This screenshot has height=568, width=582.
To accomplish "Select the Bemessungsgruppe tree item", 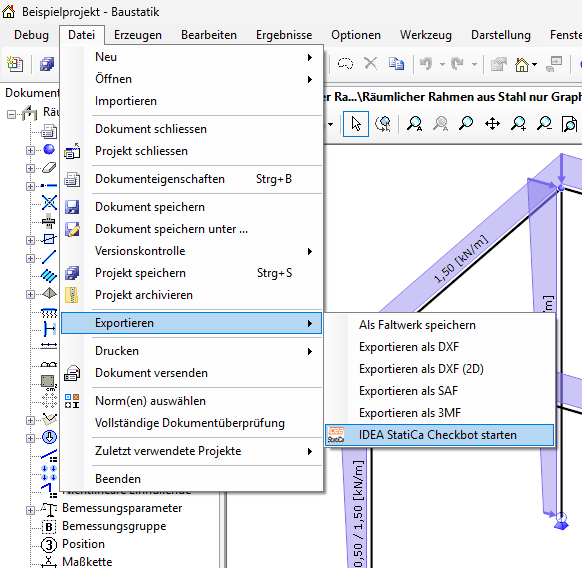I will 114,526.
